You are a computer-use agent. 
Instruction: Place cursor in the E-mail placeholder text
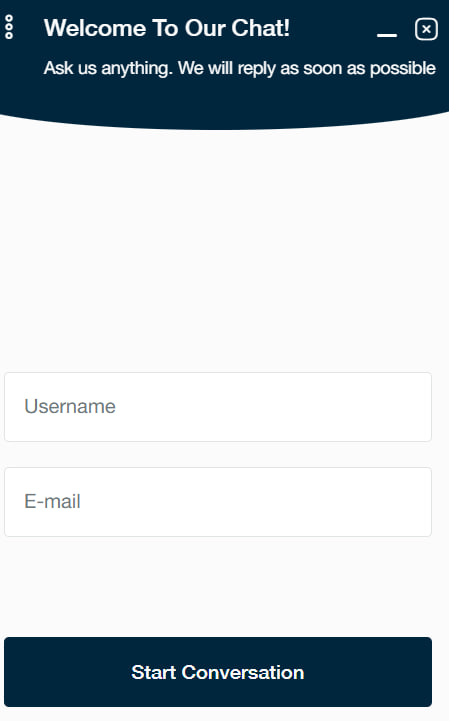pyautogui.click(x=52, y=501)
